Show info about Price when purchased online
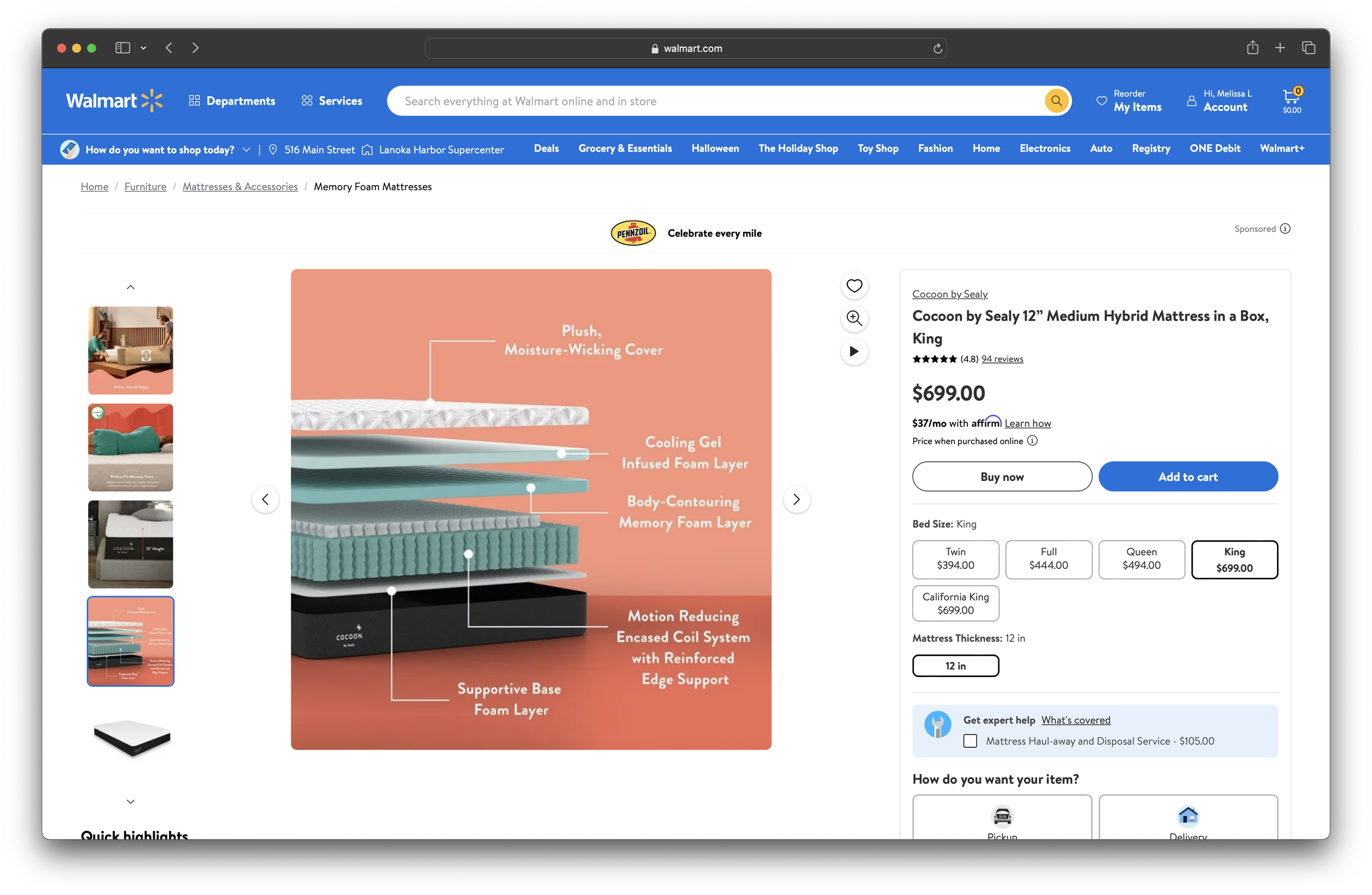This screenshot has width=1372, height=895. click(x=1032, y=440)
